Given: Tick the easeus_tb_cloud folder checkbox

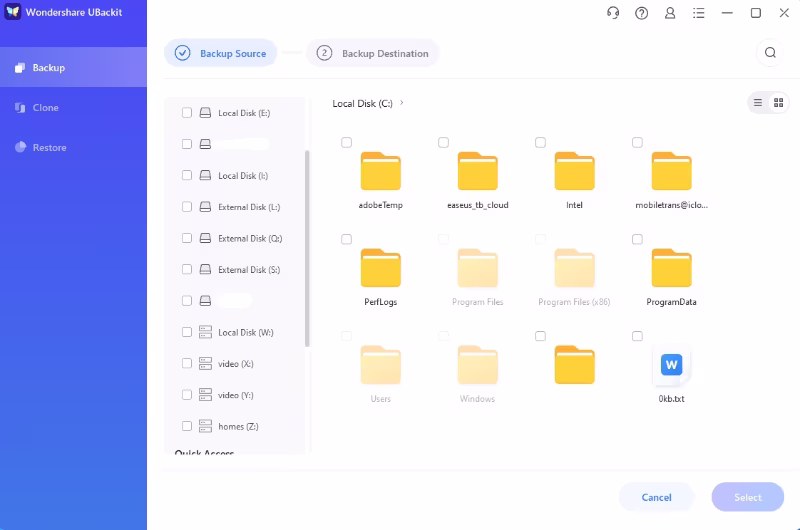Looking at the screenshot, I should (x=443, y=142).
